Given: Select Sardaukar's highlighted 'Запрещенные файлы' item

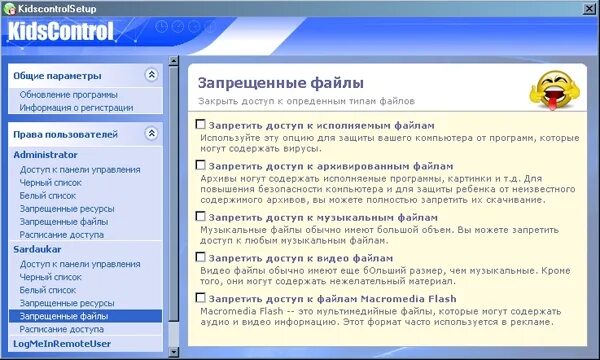Looking at the screenshot, I should click(x=85, y=316).
